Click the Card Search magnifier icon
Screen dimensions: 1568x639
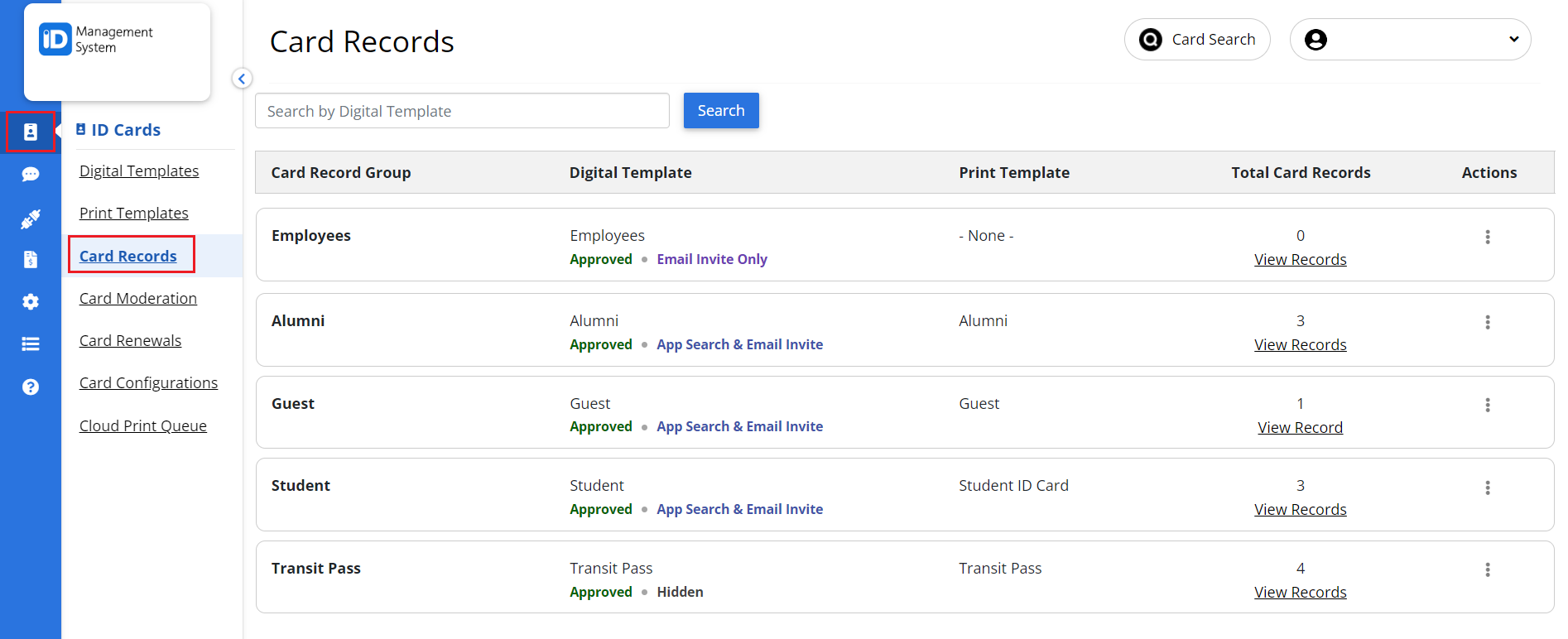point(1151,40)
